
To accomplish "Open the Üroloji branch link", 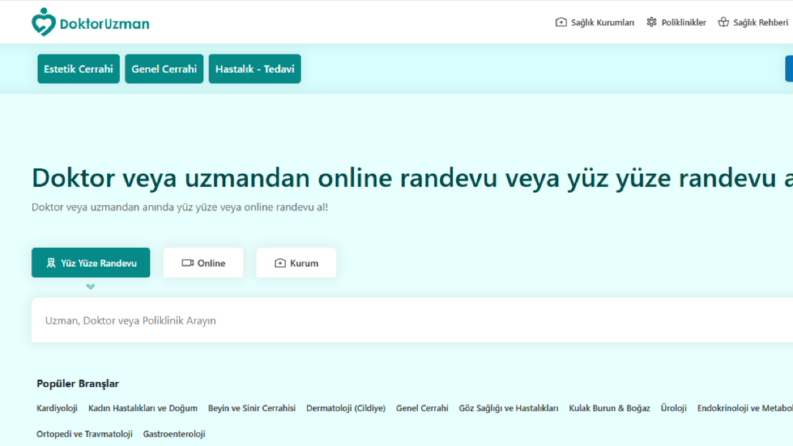I will pyautogui.click(x=673, y=408).
